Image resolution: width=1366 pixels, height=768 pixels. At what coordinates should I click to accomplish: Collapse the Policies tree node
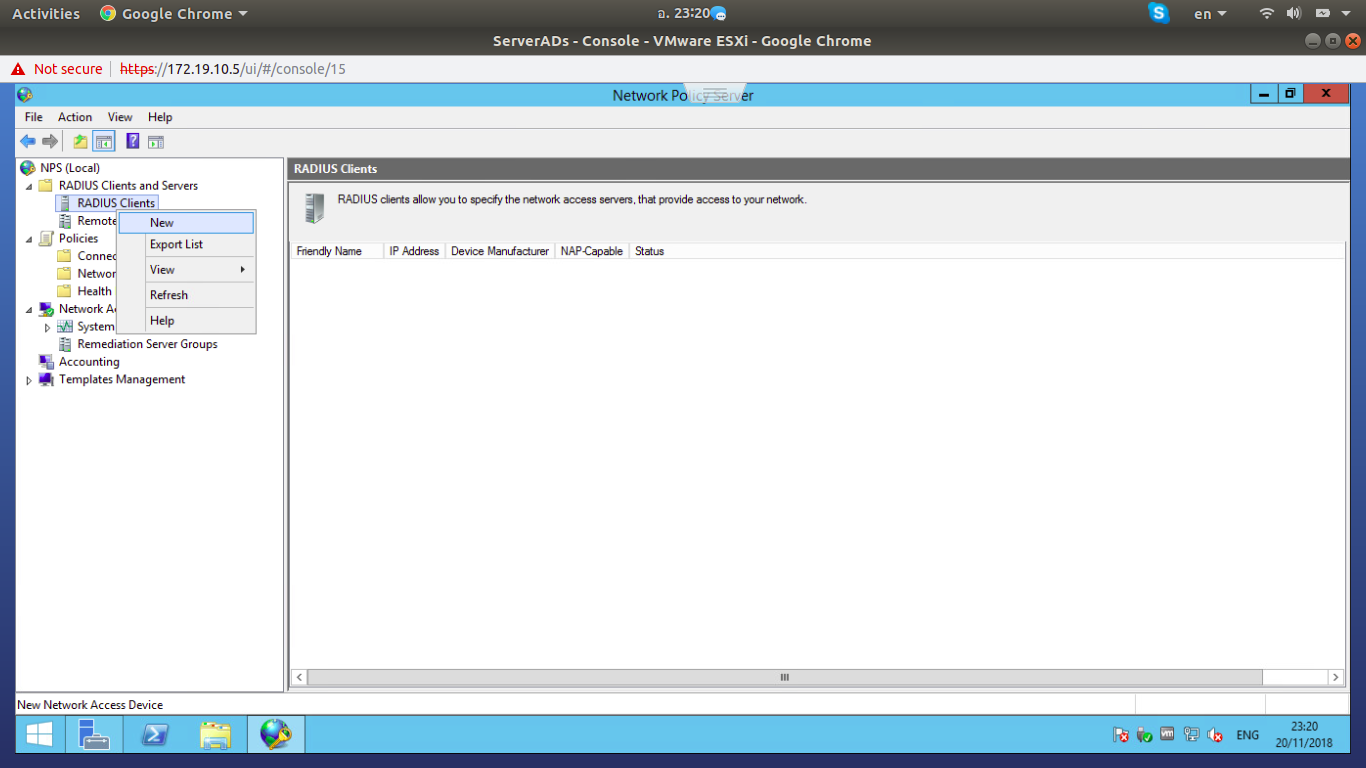[x=29, y=239]
